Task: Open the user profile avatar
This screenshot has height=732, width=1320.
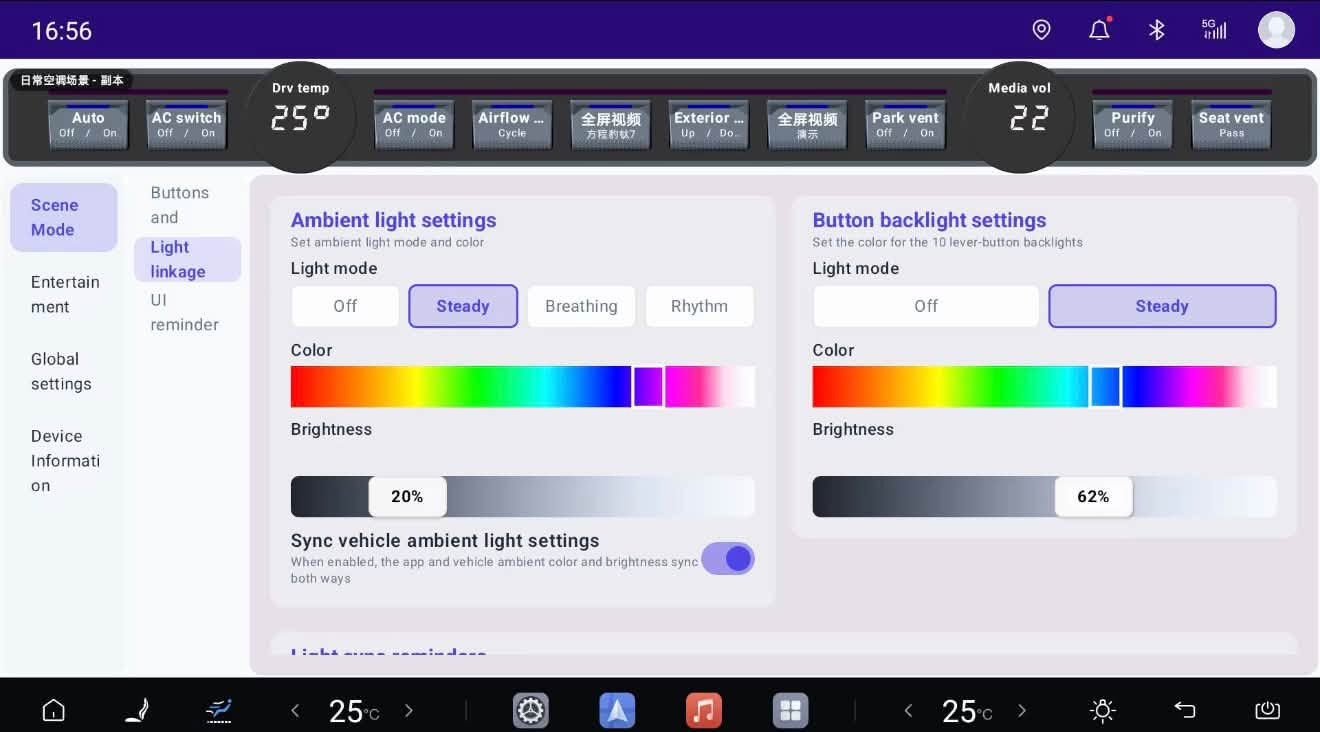Action: click(x=1276, y=30)
